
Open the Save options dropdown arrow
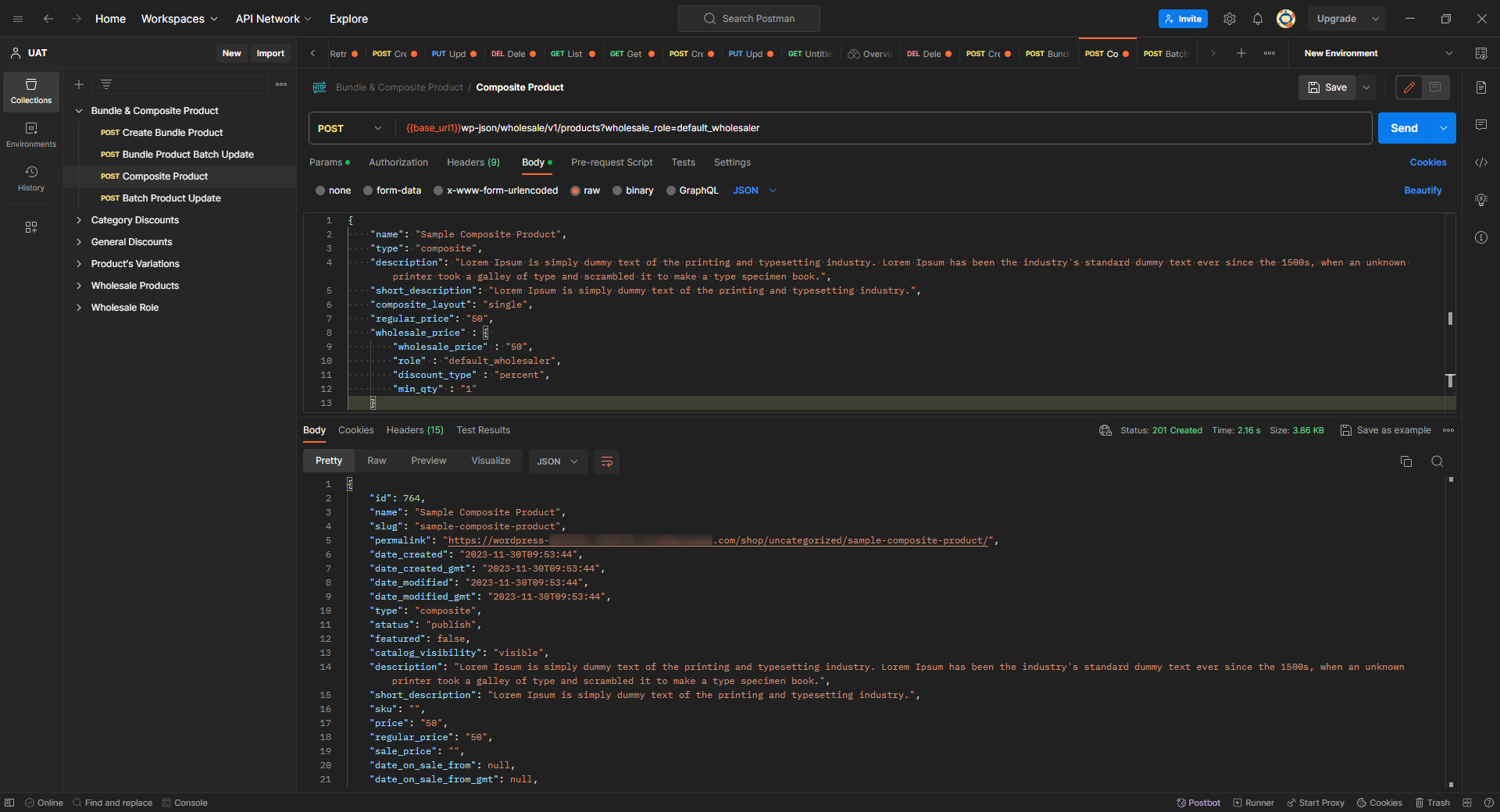pos(1366,87)
